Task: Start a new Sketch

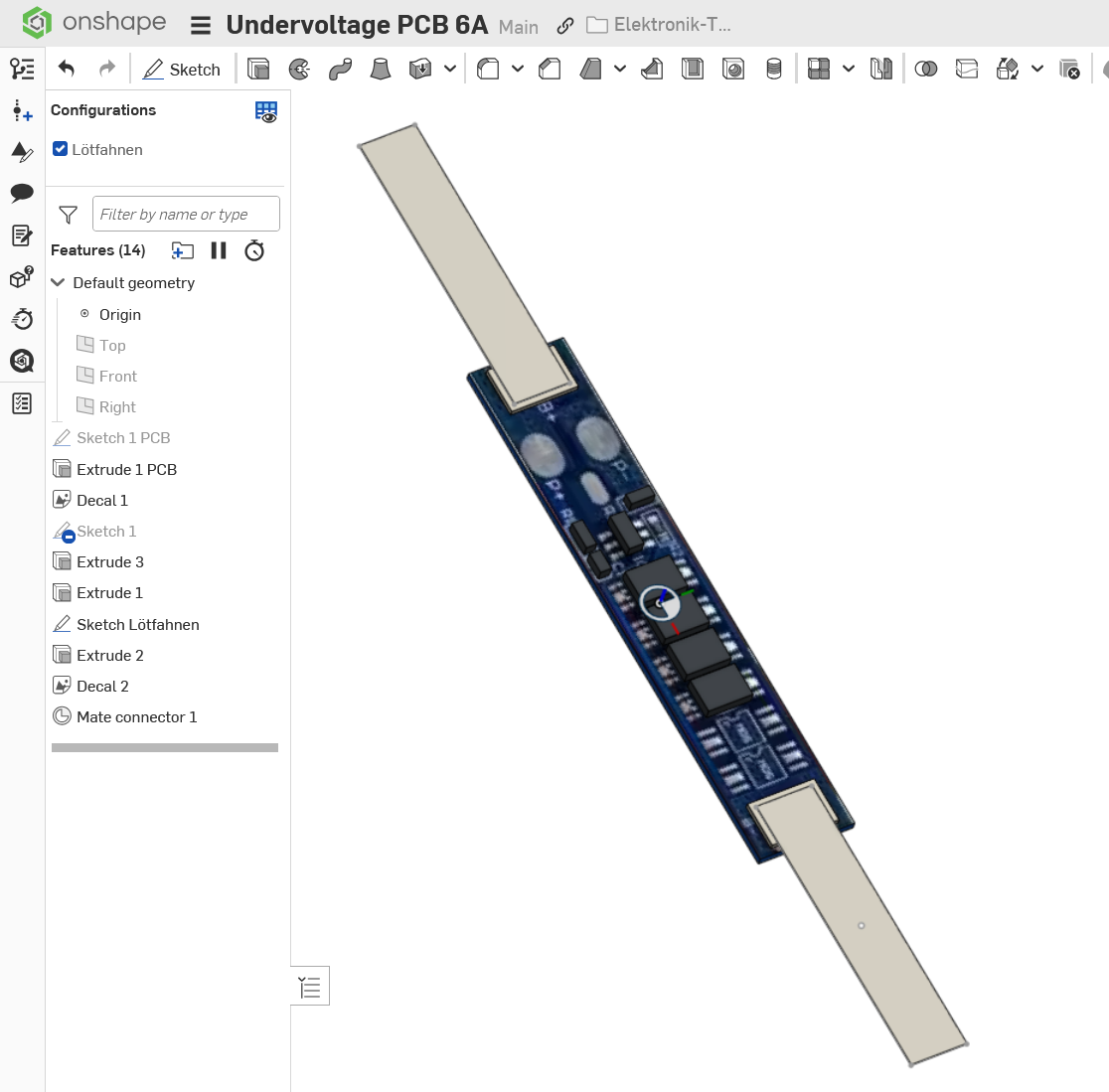Action: 182,70
